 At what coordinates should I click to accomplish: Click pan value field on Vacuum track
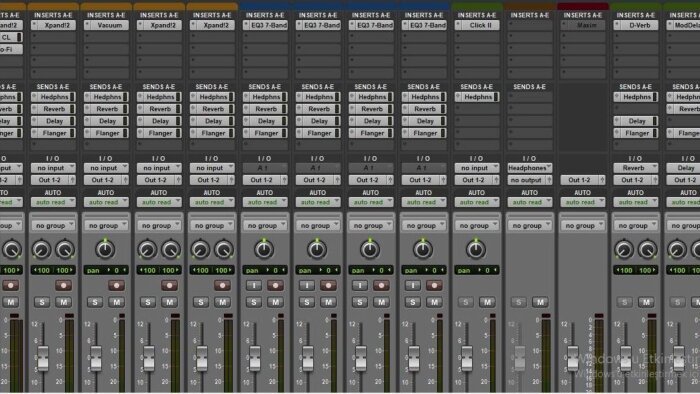106,270
